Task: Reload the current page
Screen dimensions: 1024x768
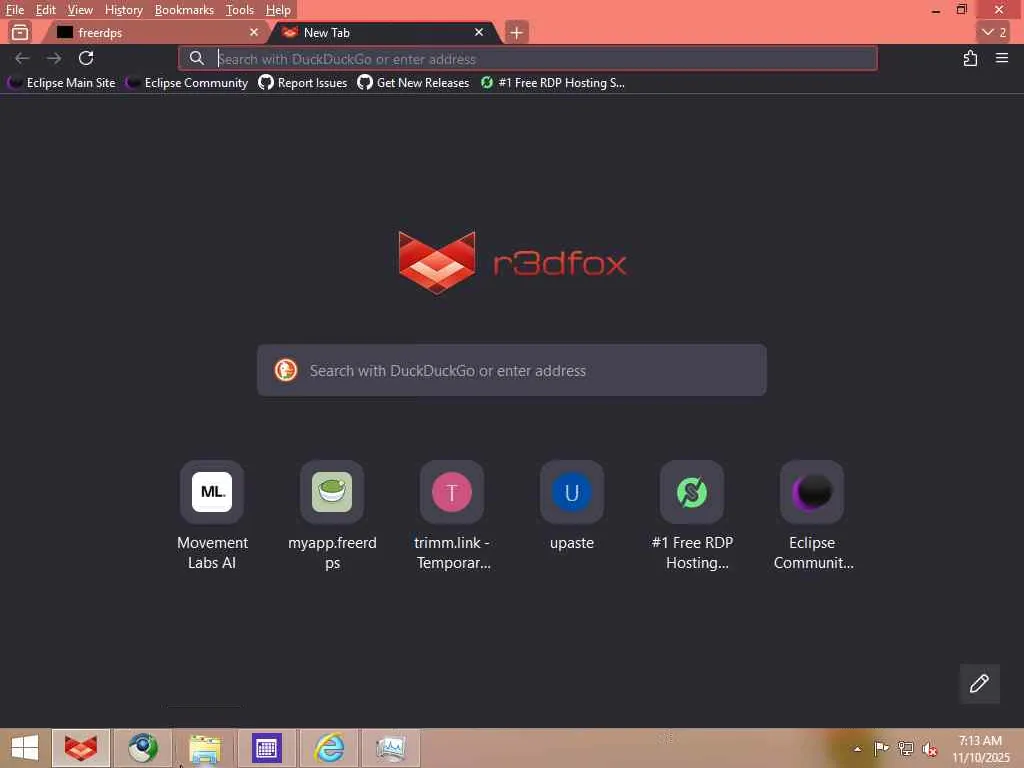Action: (86, 58)
